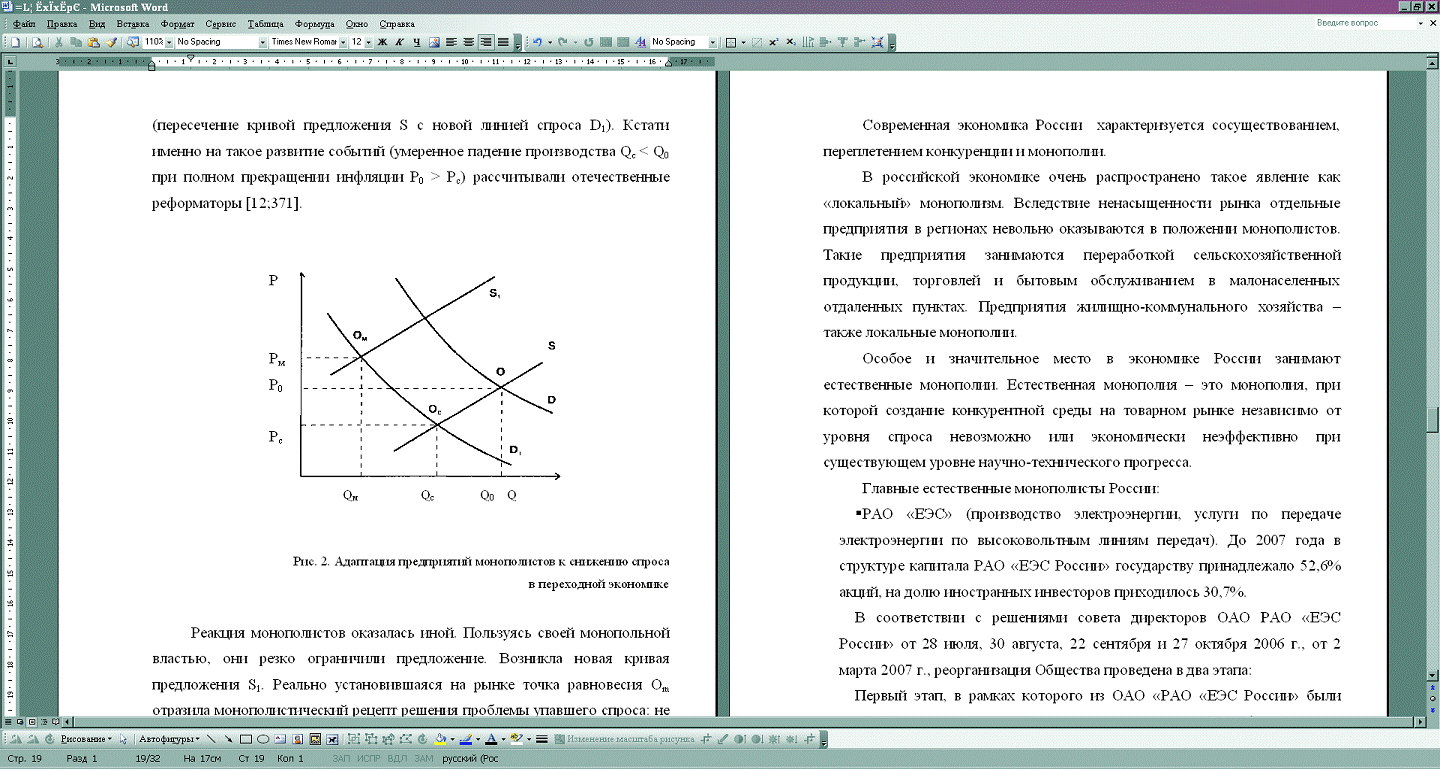Image resolution: width=1440 pixels, height=769 pixels.
Task: Click the New document icon
Action: coord(17,42)
